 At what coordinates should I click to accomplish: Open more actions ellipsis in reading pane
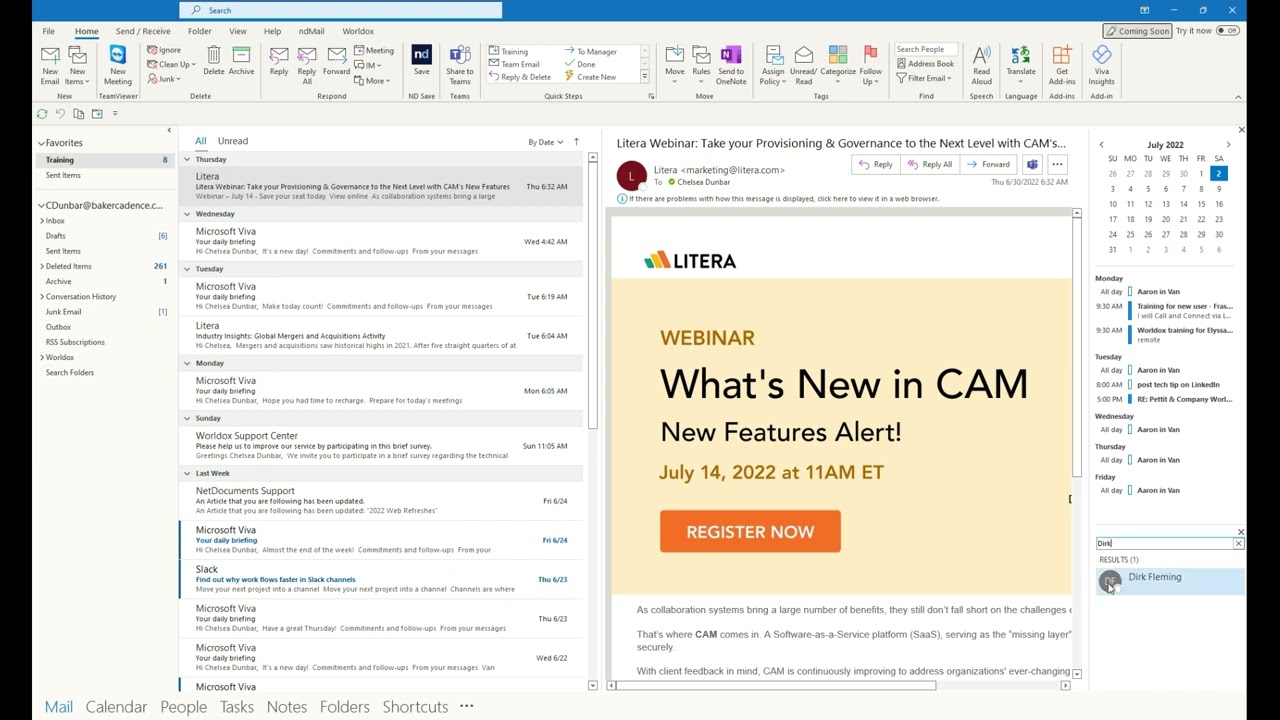pyautogui.click(x=1057, y=164)
